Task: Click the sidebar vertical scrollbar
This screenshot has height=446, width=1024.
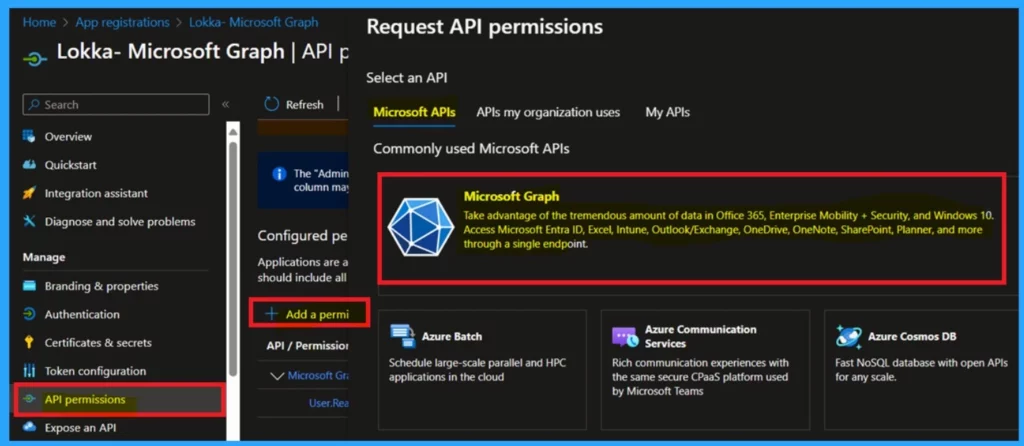Action: coord(232,258)
